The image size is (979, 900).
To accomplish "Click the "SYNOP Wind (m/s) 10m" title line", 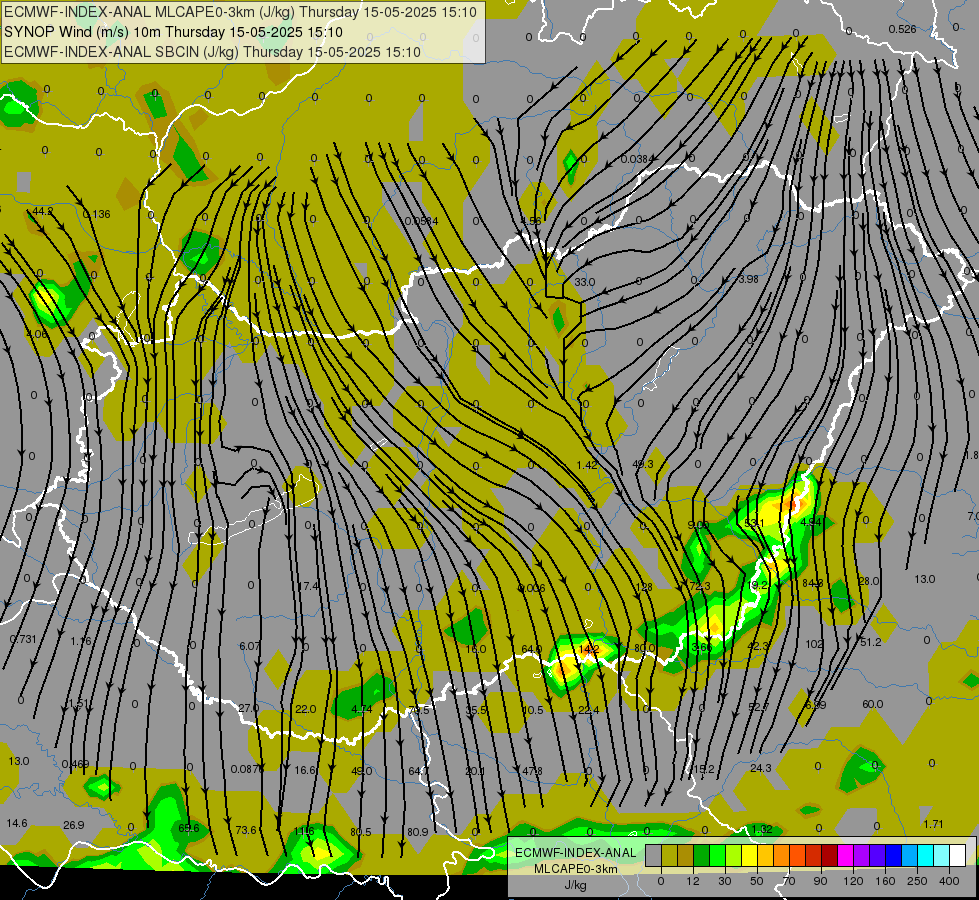I will coord(173,32).
